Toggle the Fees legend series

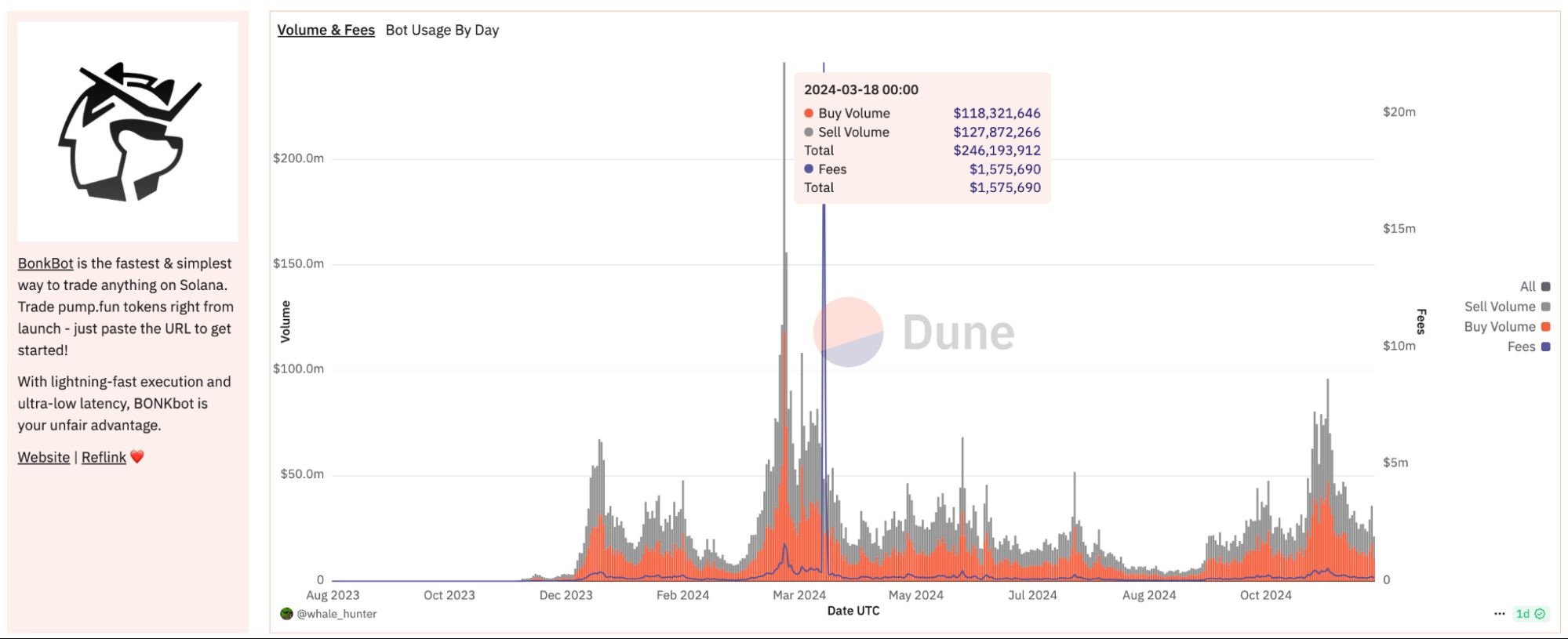point(1528,347)
